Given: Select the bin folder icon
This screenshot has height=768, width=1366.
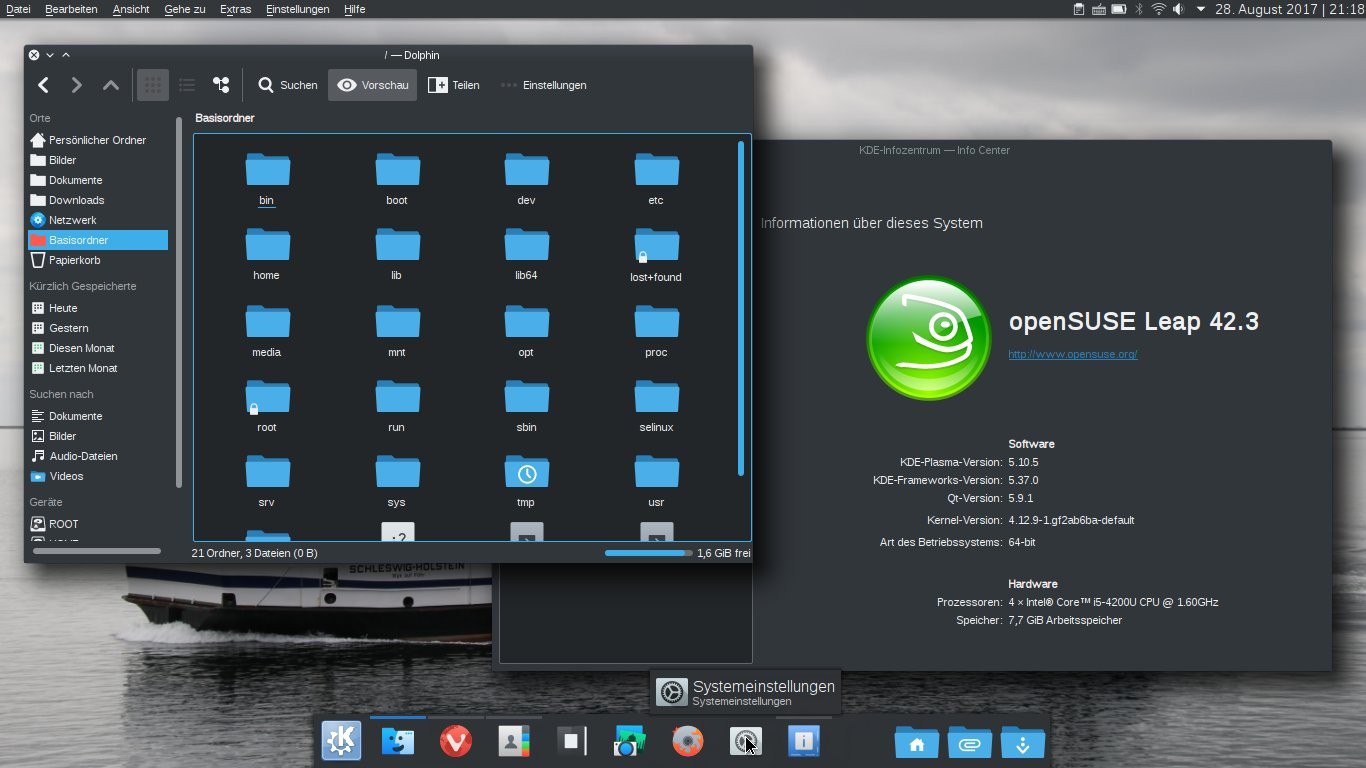Looking at the screenshot, I should [267, 169].
